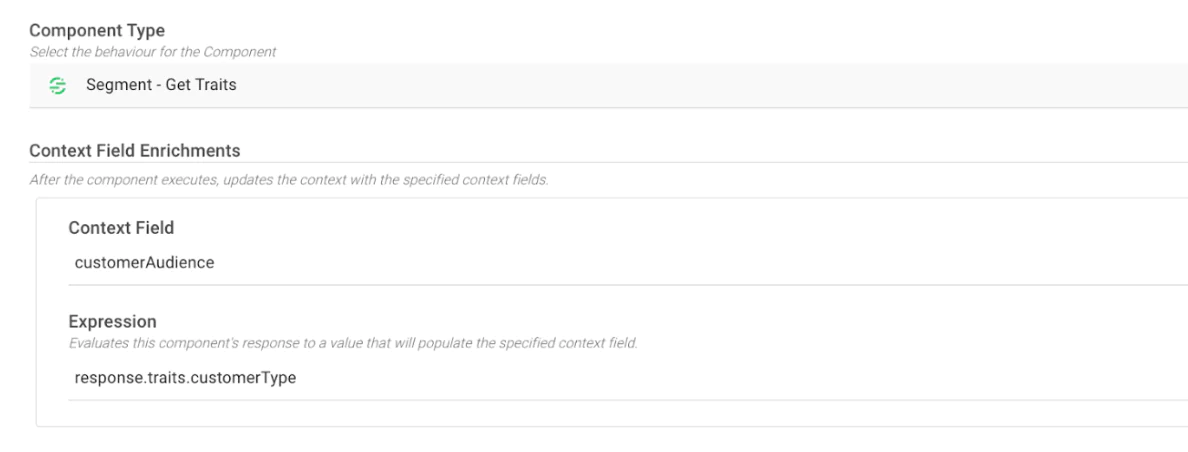Viewport: 1188px width, 452px height.
Task: Click the "After the component executes" description
Action: pyautogui.click(x=288, y=180)
